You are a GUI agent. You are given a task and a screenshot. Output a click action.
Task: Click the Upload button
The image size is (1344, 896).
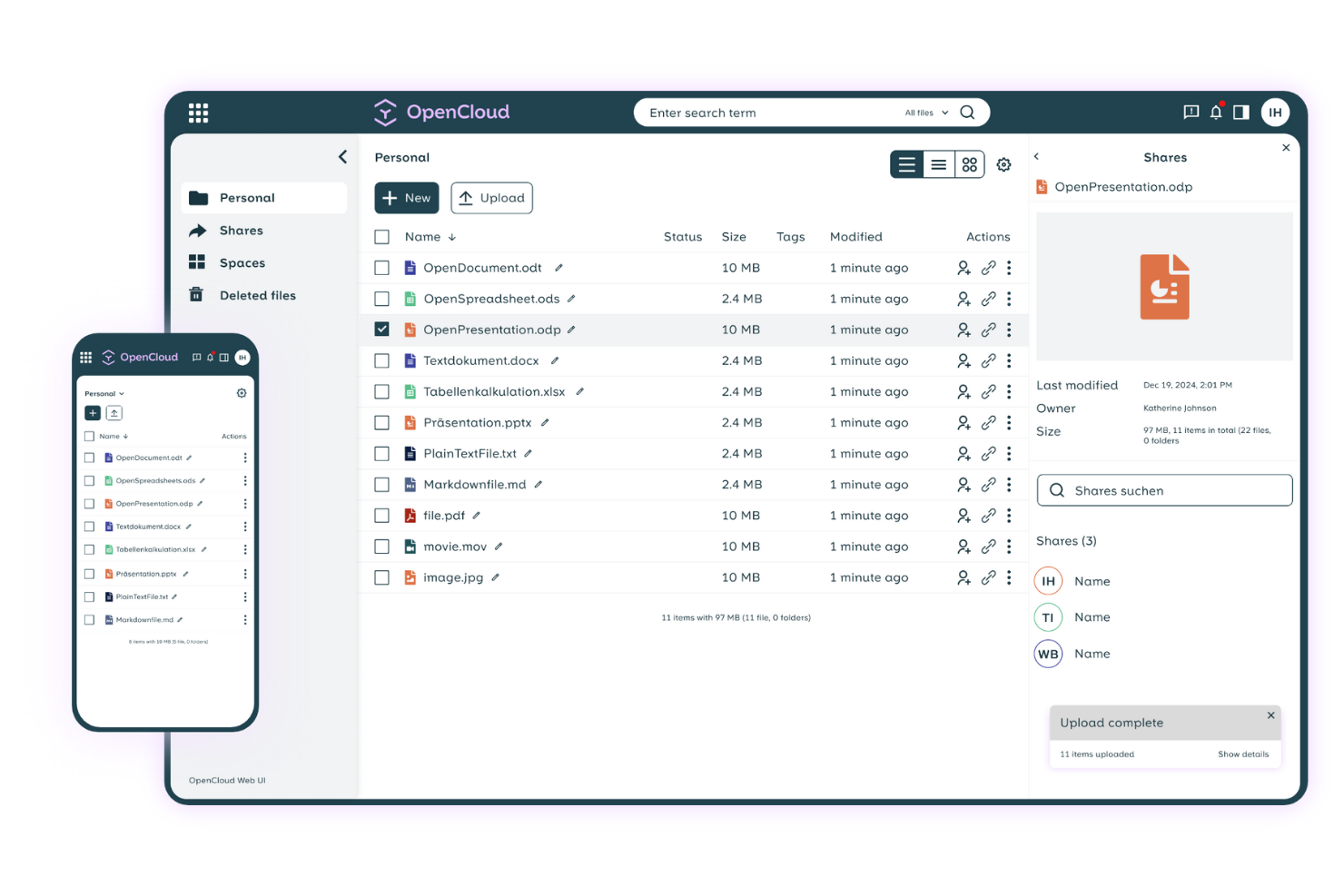(x=491, y=198)
